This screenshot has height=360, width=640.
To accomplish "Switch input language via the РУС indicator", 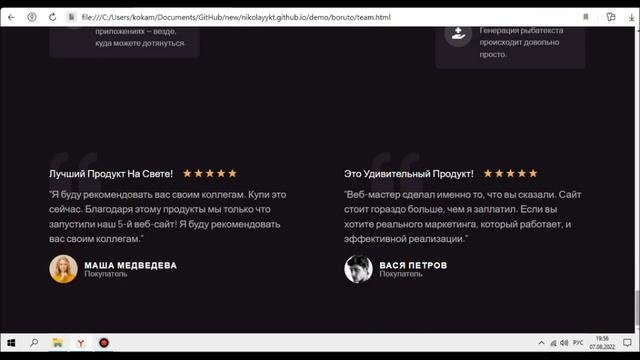I will coord(578,343).
